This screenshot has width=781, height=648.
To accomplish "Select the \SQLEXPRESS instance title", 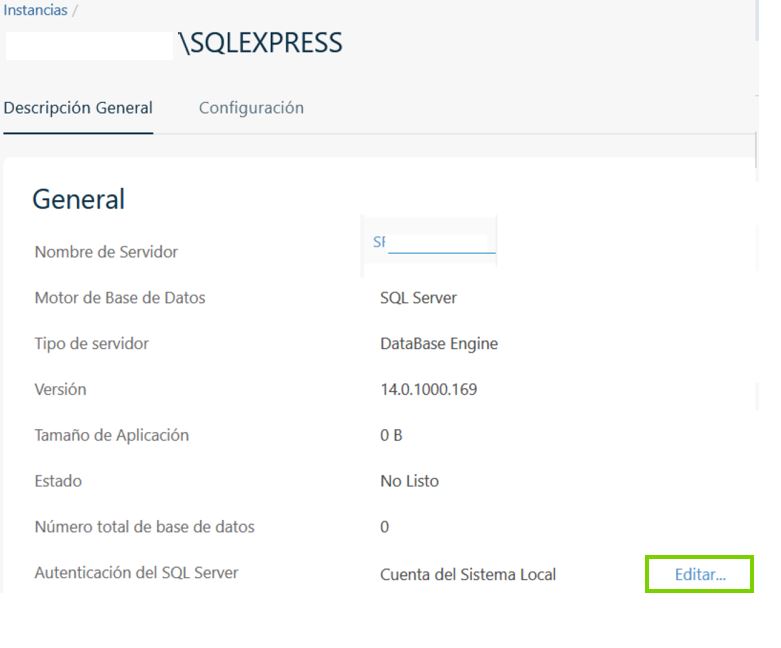I will pyautogui.click(x=261, y=43).
